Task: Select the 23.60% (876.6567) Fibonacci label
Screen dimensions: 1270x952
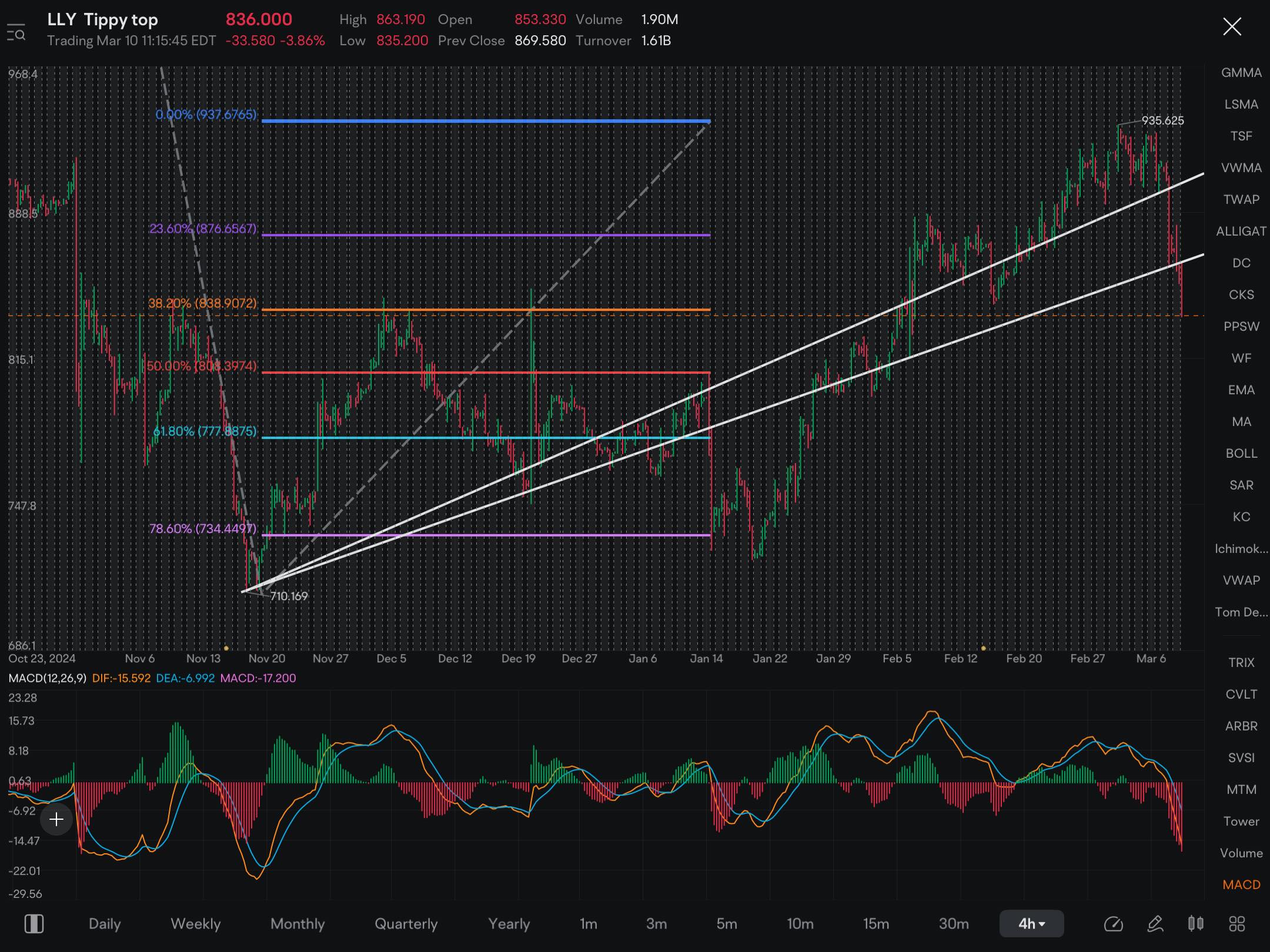Action: pyautogui.click(x=203, y=229)
